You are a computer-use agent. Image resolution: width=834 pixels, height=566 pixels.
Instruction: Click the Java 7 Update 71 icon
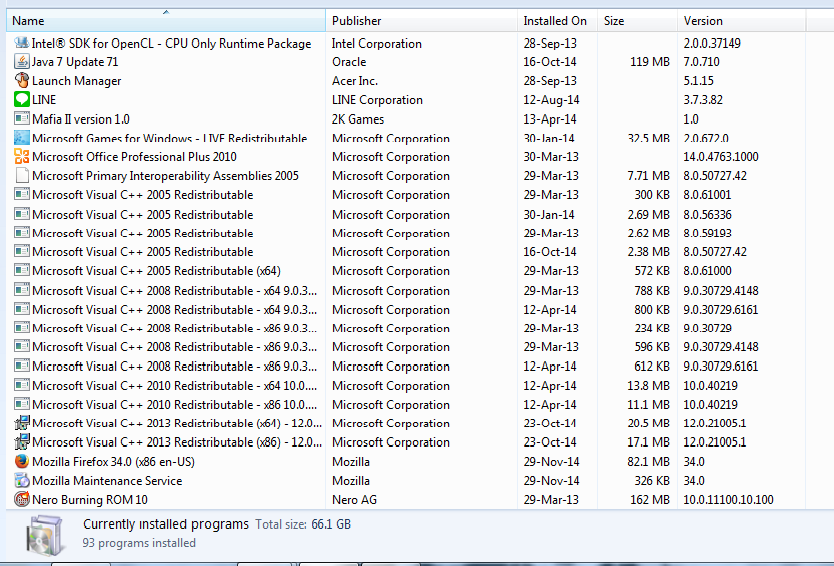pyautogui.click(x=21, y=62)
